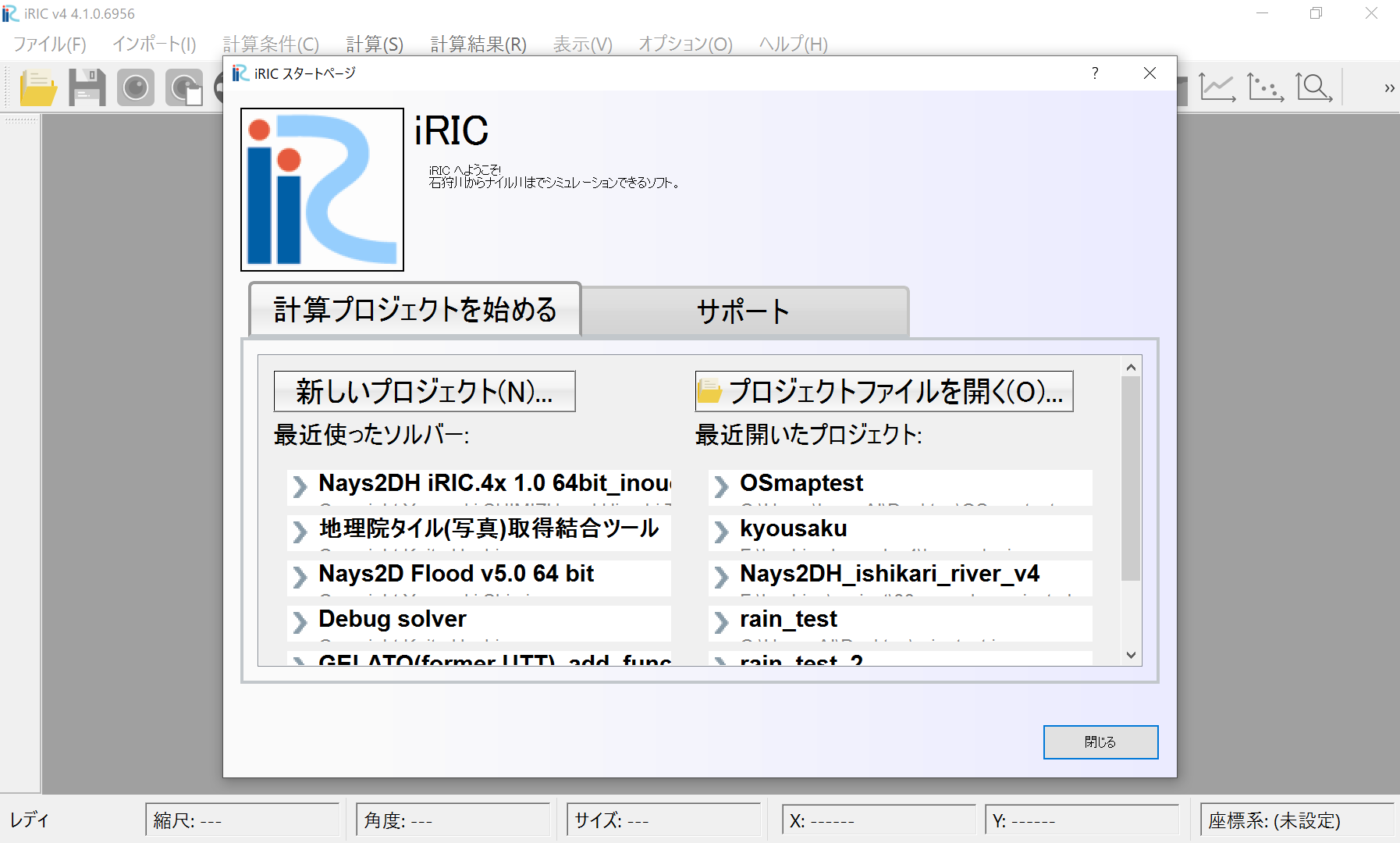Click the scroll up arrow in the project list
The width and height of the screenshot is (1400, 843).
(1131, 367)
